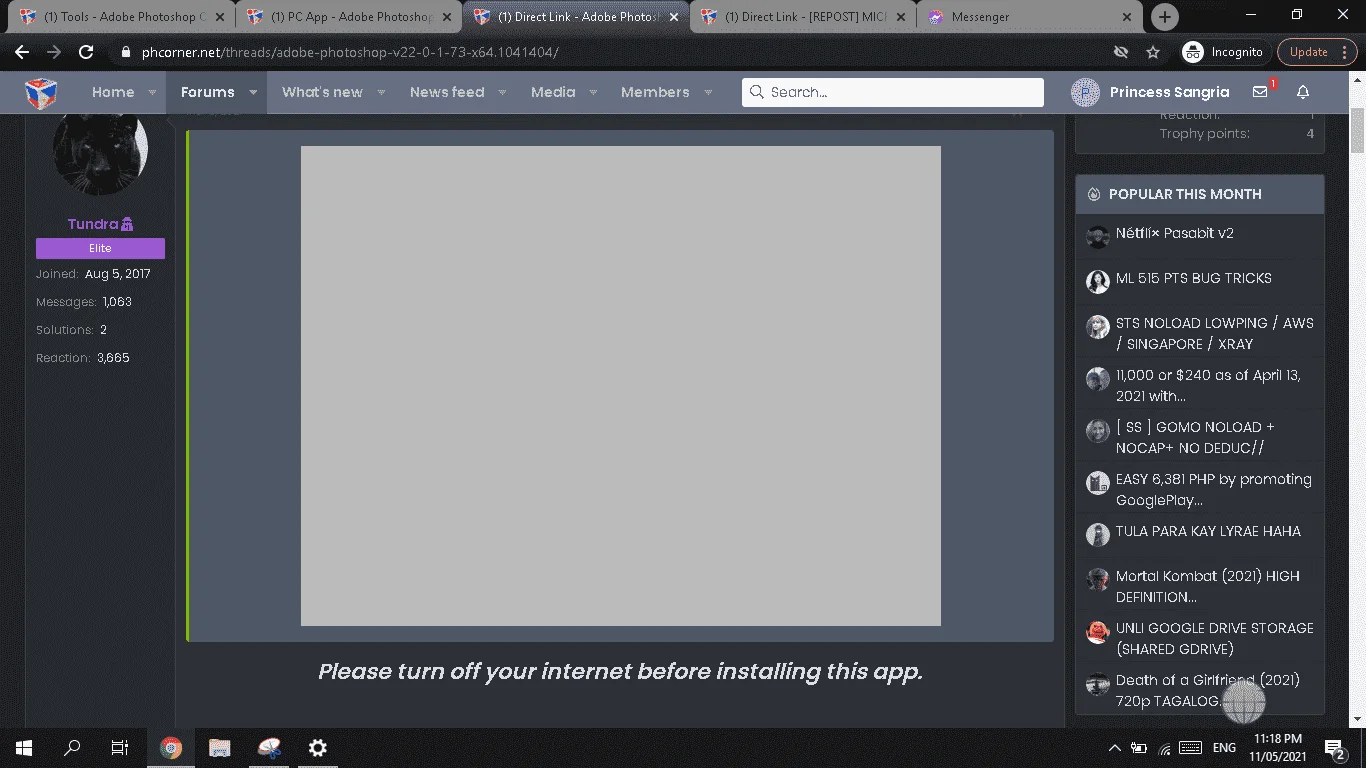Expand the Media dropdown arrow
Screen dimensions: 1366x768
(593, 92)
